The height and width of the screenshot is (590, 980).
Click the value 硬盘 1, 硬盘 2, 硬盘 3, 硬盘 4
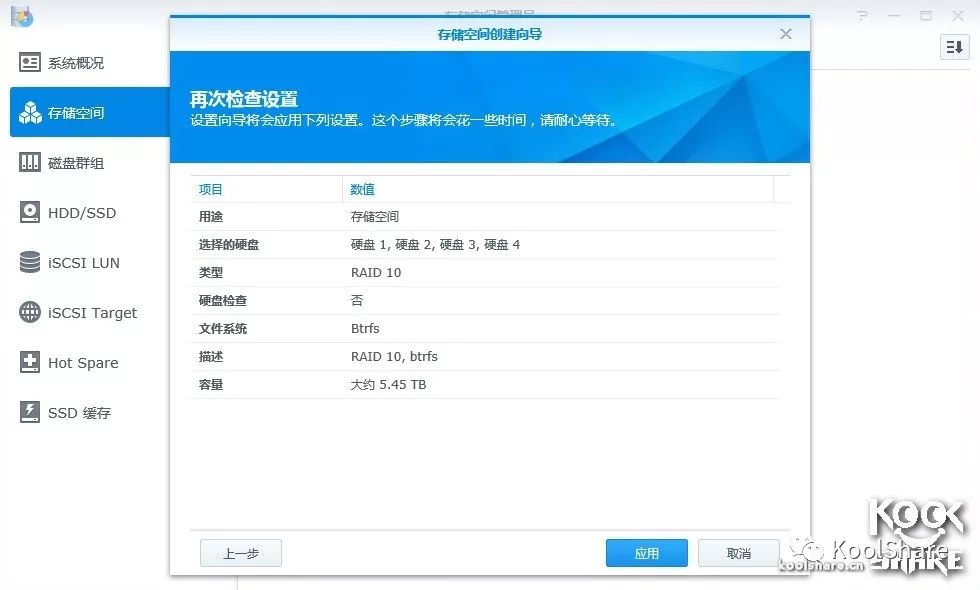[x=435, y=245]
